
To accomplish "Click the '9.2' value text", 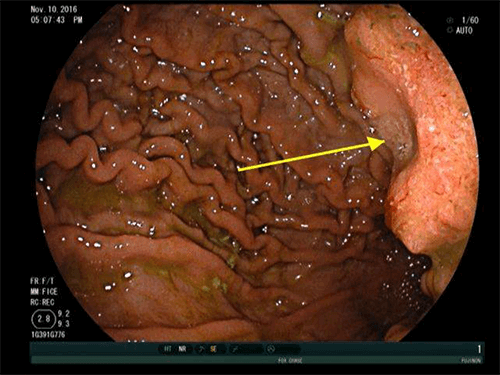I will tap(63, 314).
